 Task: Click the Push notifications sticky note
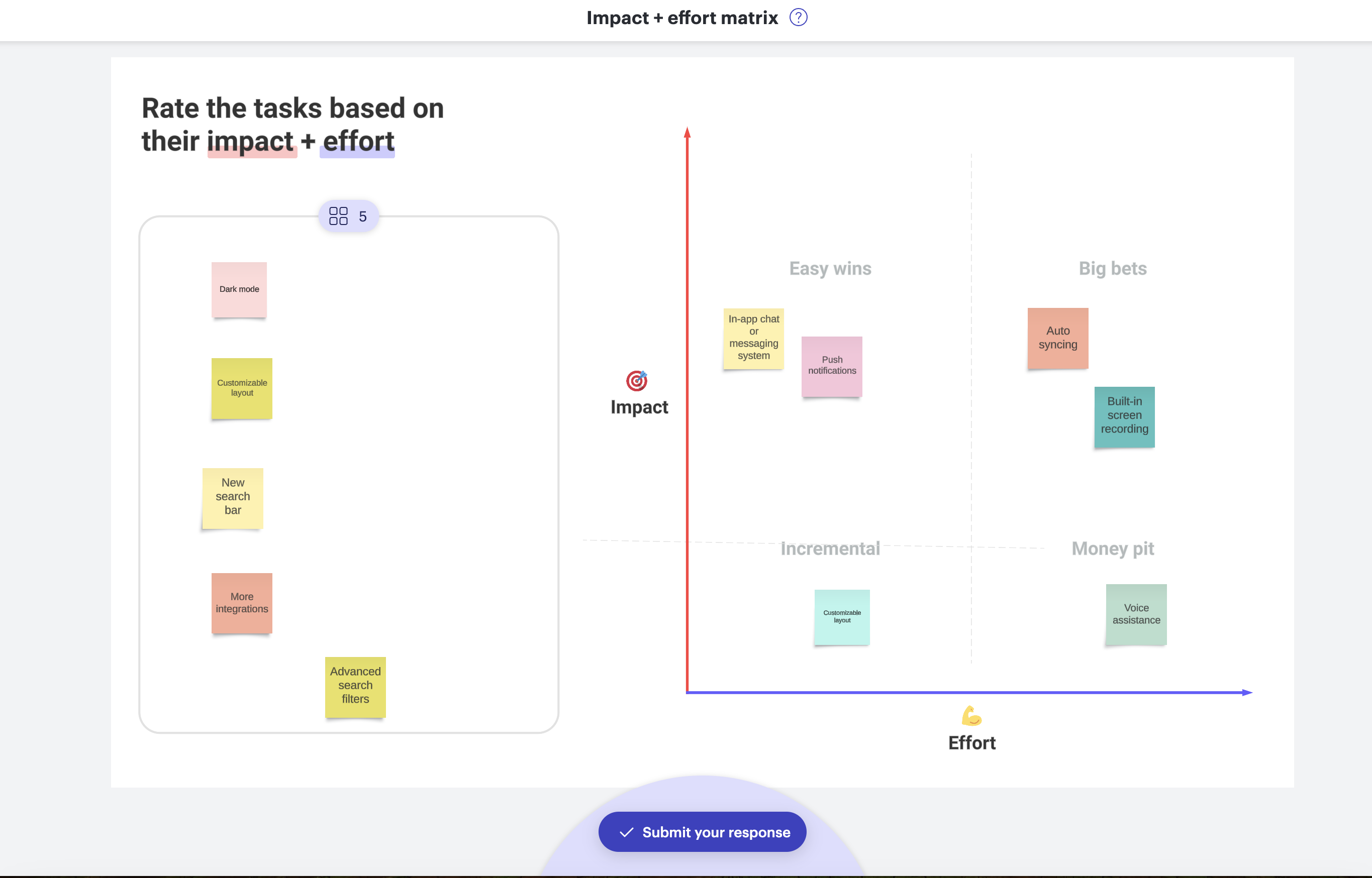(x=832, y=366)
